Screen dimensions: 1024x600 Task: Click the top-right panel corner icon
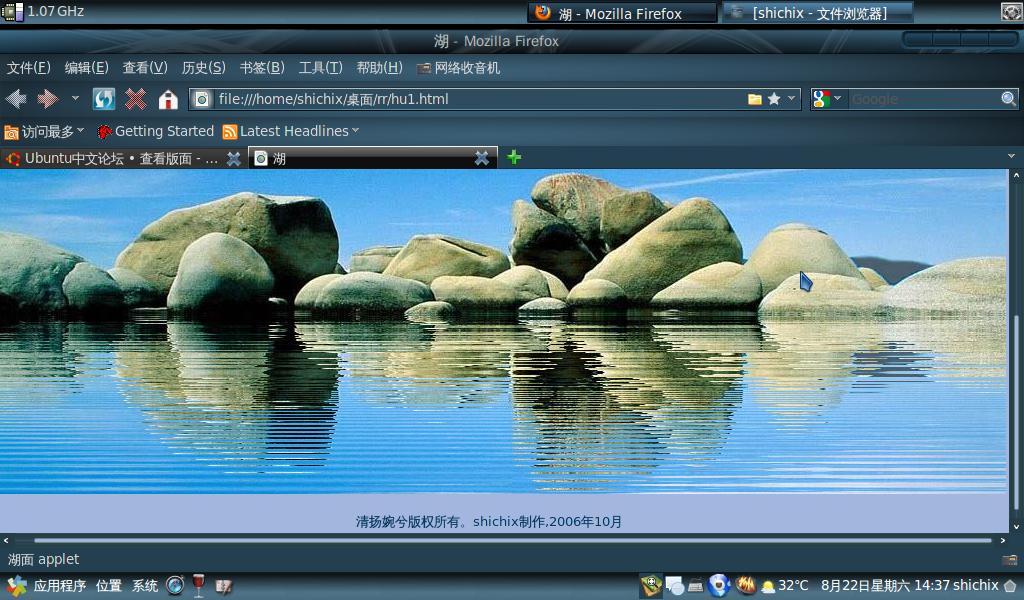(1012, 12)
